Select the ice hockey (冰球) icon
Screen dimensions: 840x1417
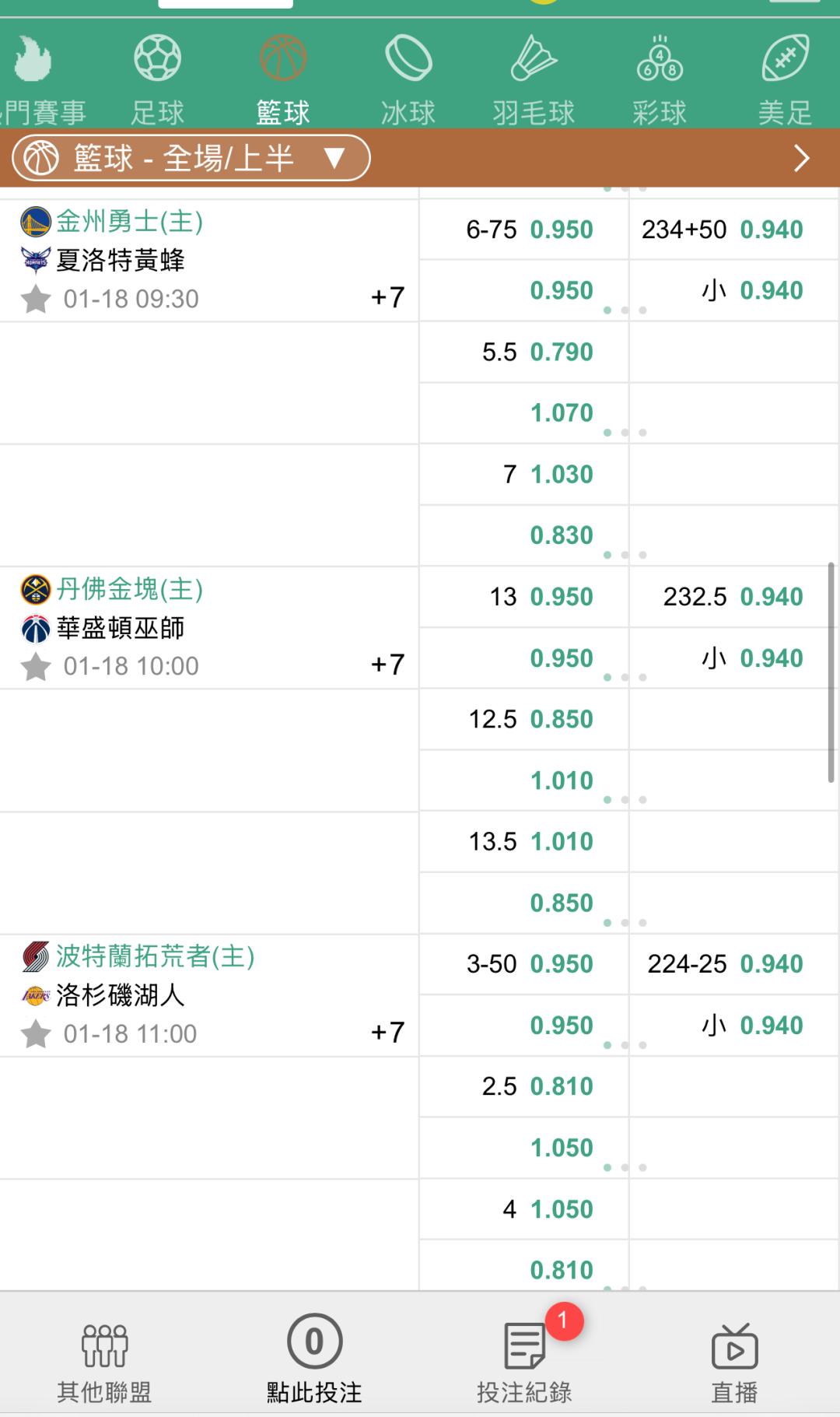(x=408, y=59)
